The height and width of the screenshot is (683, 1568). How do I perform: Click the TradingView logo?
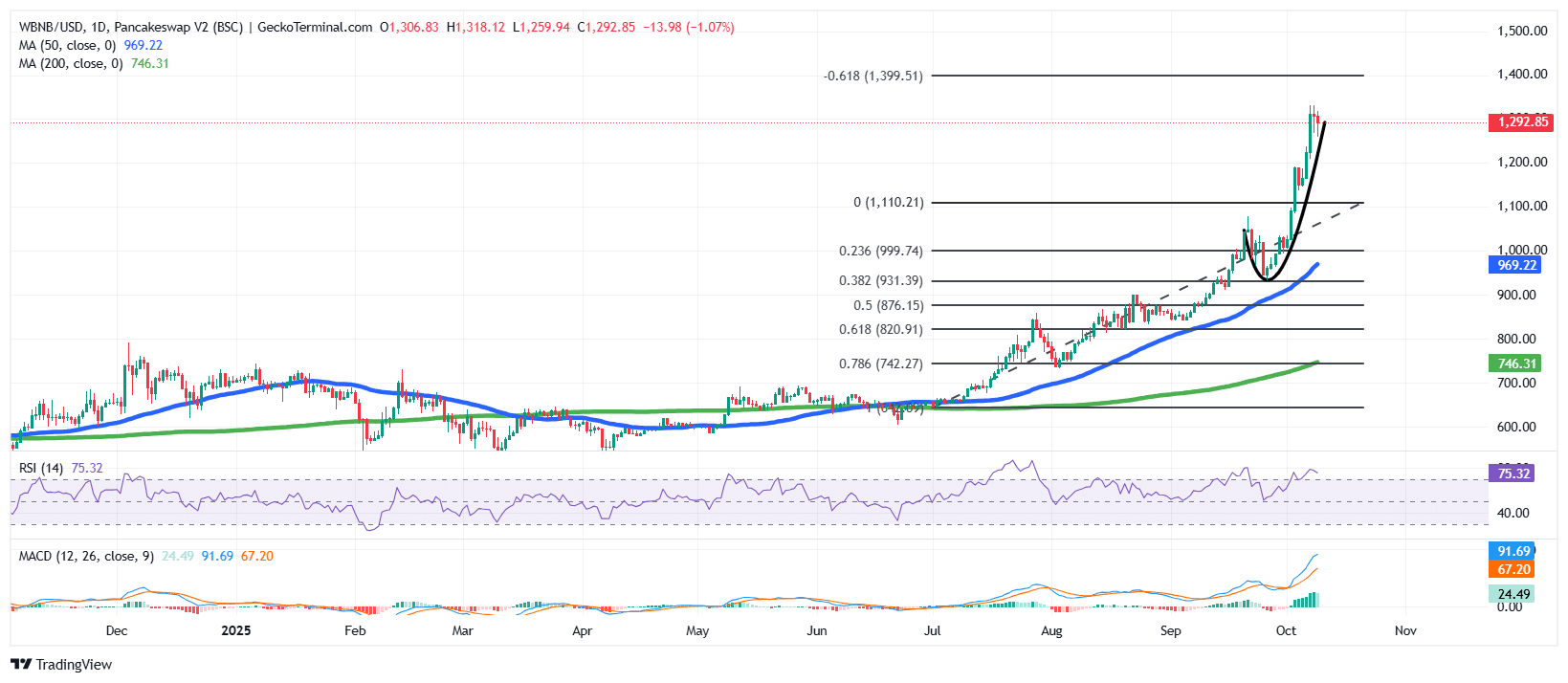pos(61,665)
